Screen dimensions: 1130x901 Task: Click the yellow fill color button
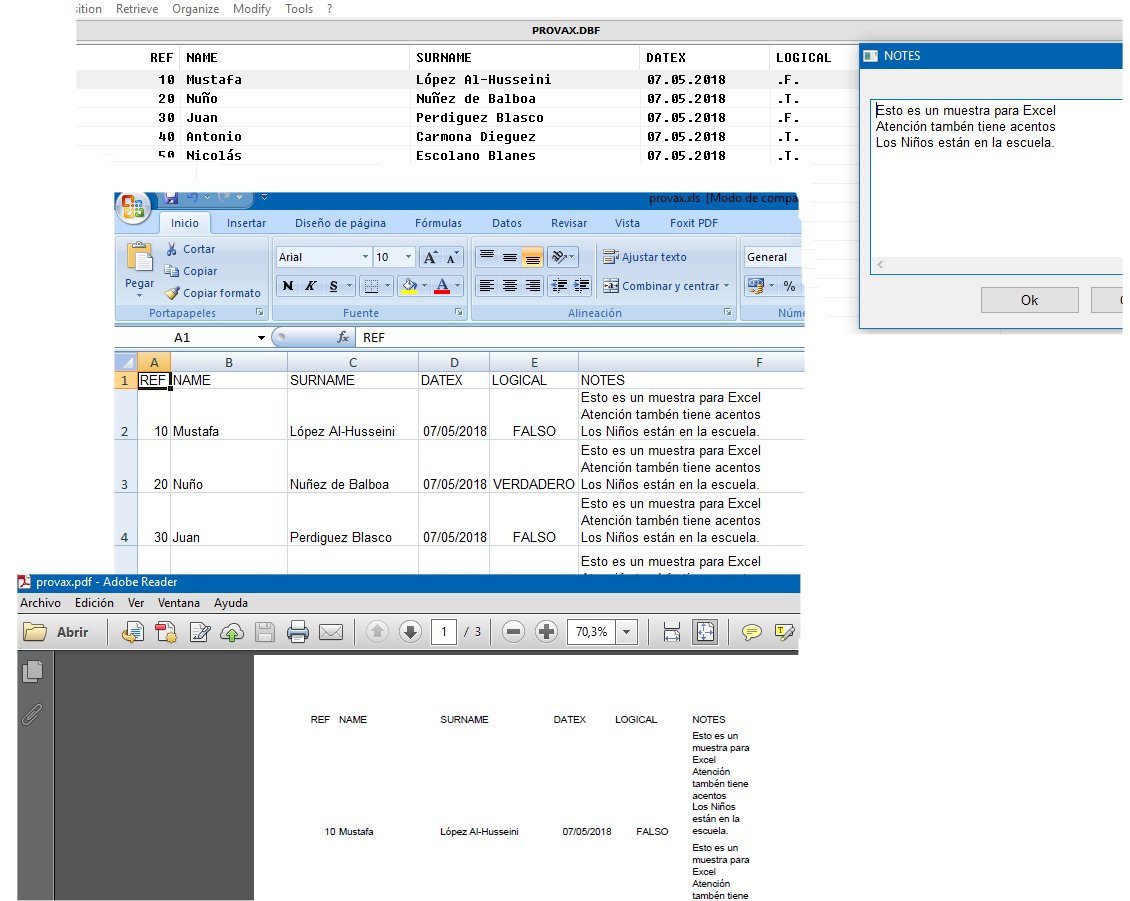click(x=407, y=286)
